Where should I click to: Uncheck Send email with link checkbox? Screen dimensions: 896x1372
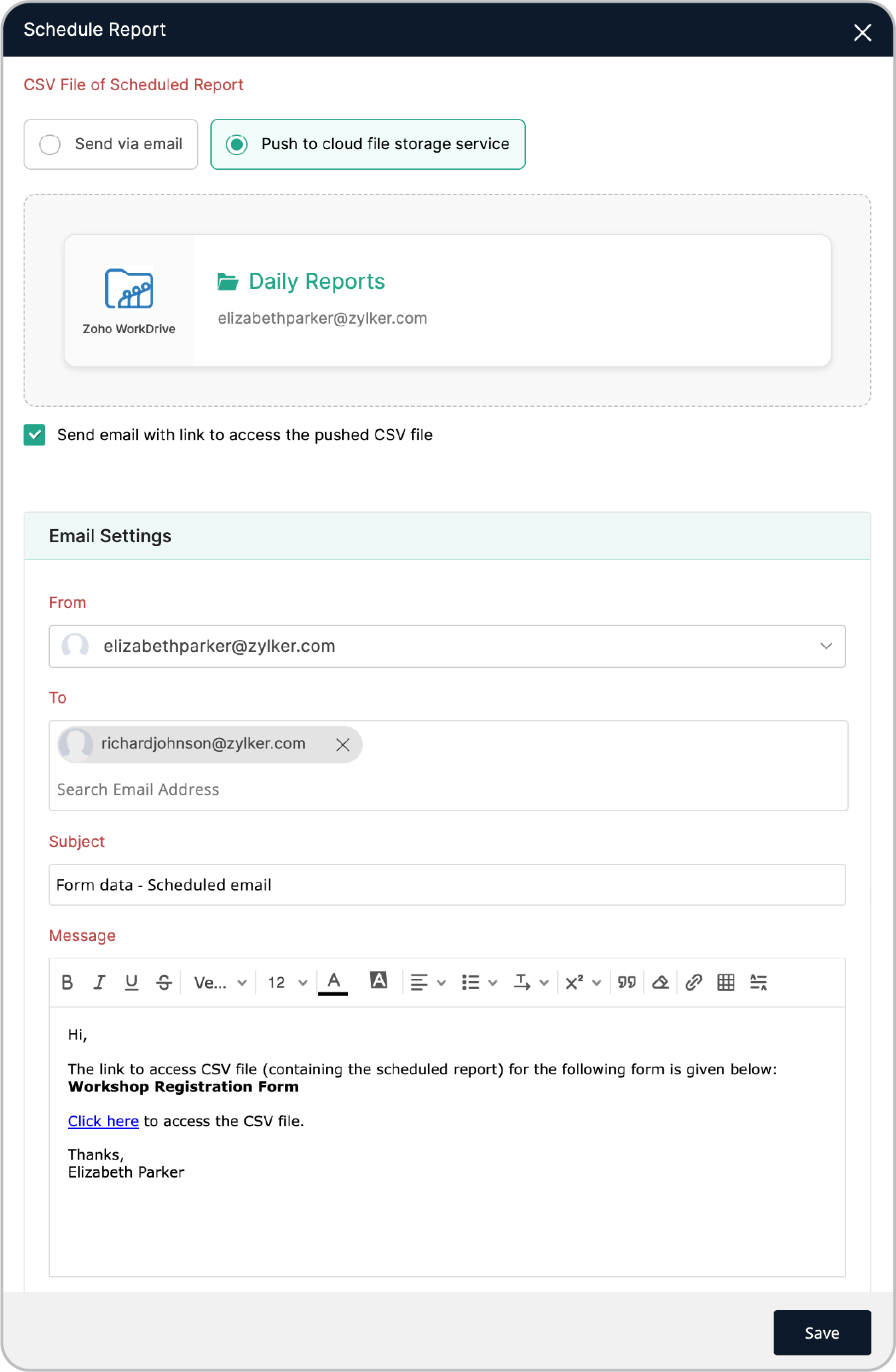click(x=35, y=435)
